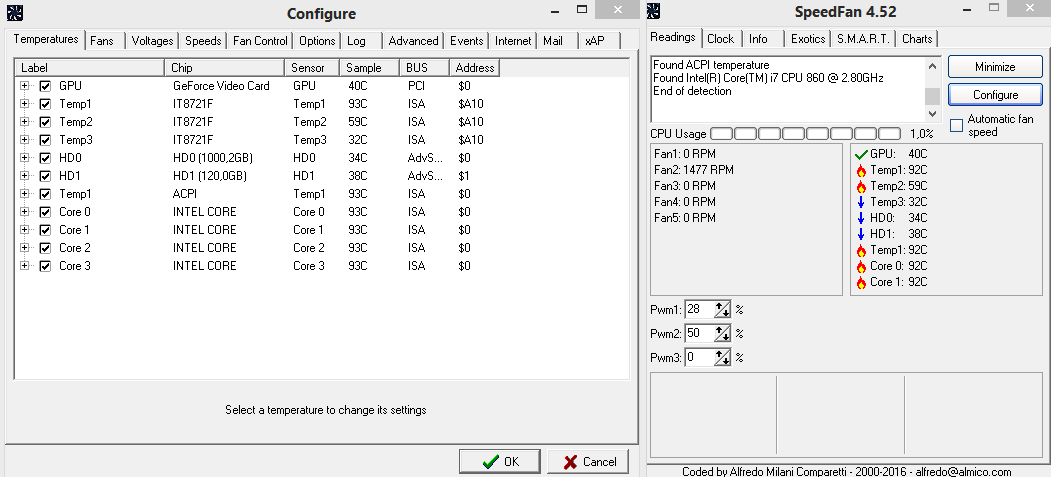Uncheck the HD0 row checkbox
The width and height of the screenshot is (1051, 479).
pos(45,159)
